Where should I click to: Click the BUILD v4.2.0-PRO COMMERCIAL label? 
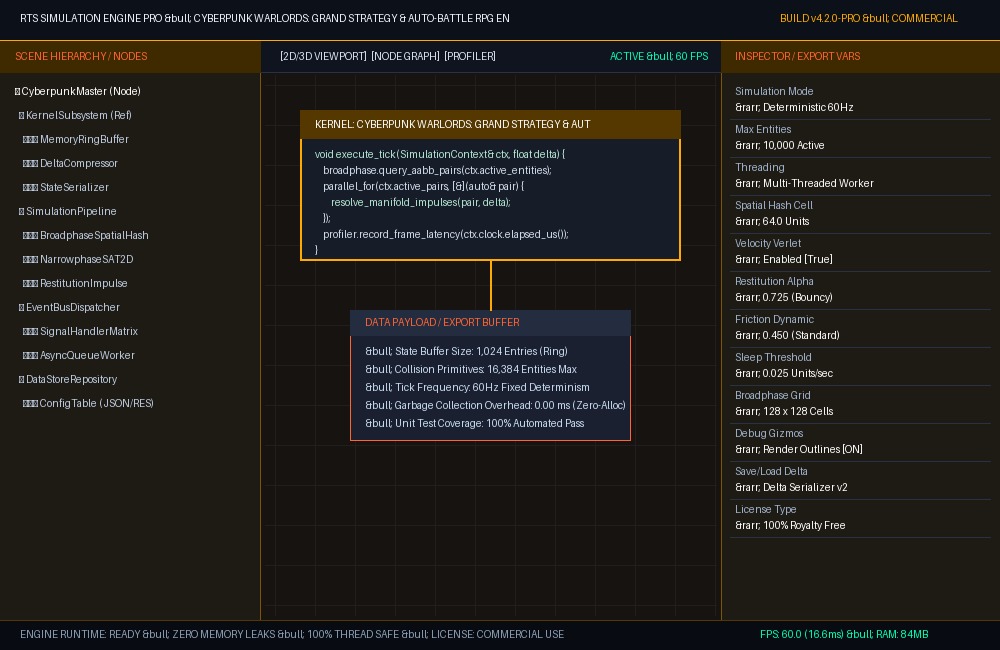coord(869,18)
